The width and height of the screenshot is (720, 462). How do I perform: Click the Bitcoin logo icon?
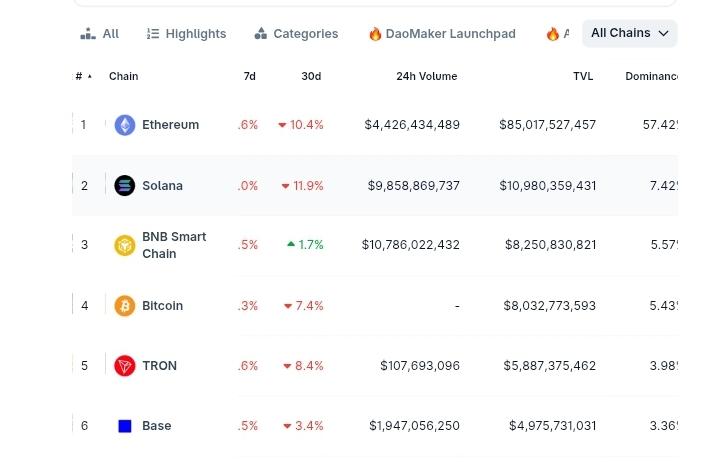pos(124,306)
